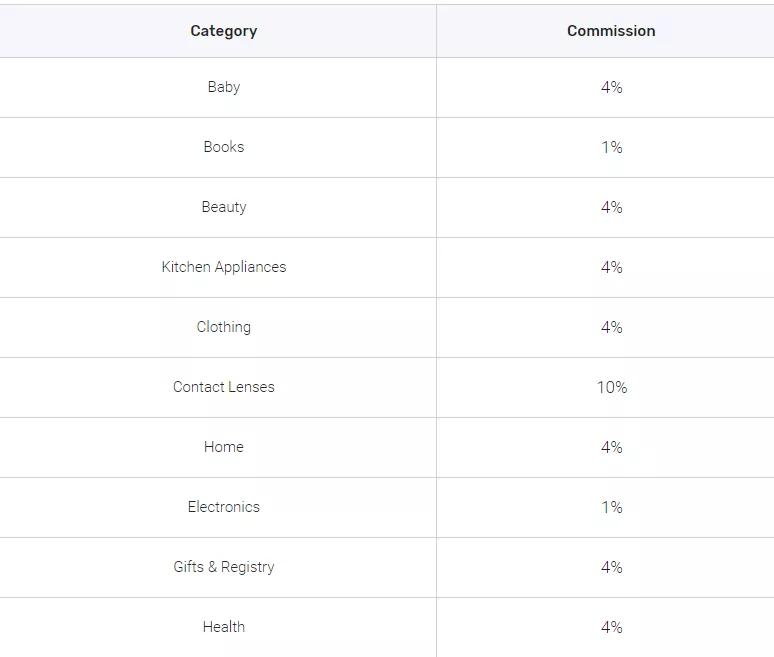Click the Contact Lenses category text

[224, 387]
